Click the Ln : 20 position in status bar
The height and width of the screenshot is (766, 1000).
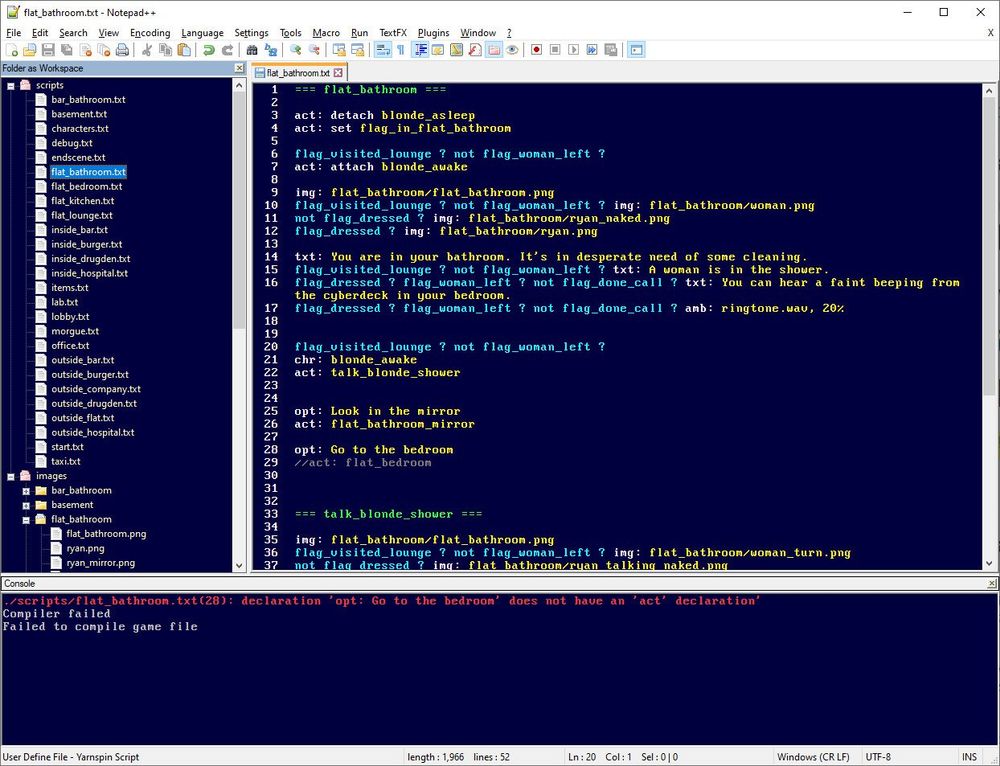pyautogui.click(x=582, y=757)
